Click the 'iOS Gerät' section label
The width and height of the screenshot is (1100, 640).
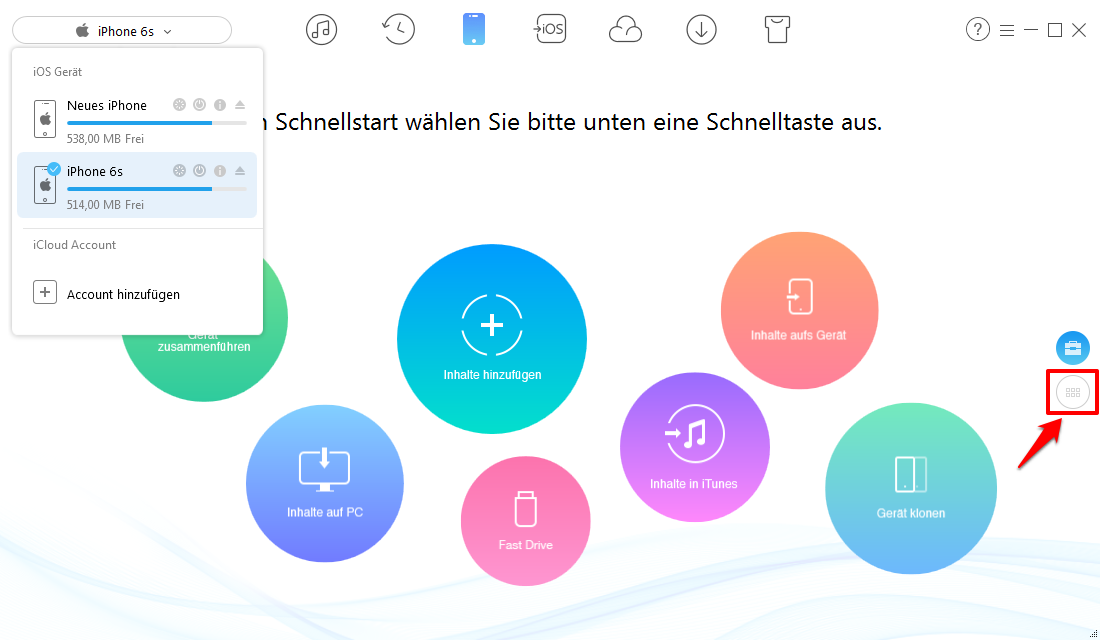click(x=58, y=72)
